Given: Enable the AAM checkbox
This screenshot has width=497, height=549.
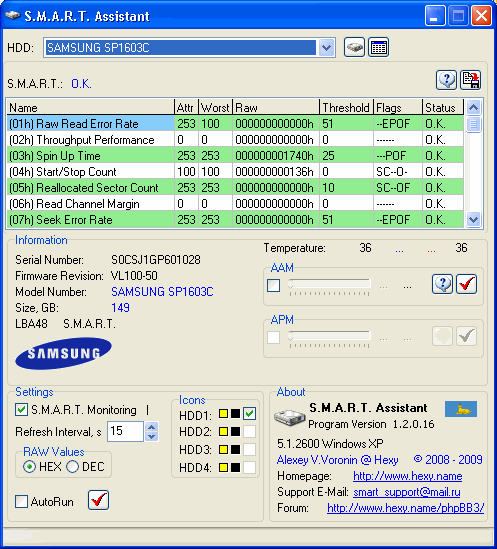Looking at the screenshot, I should [x=273, y=285].
